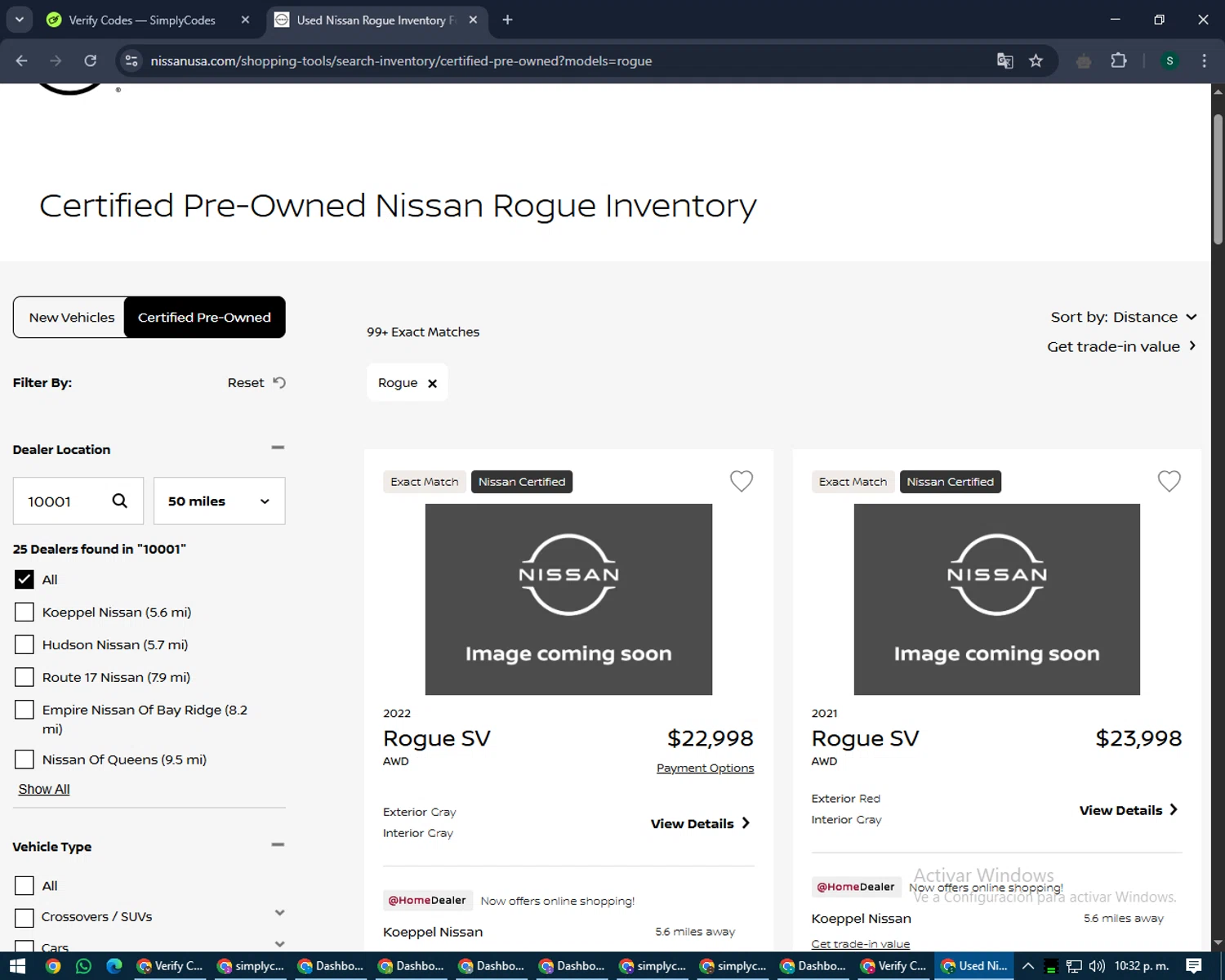Click the browser address bar URL

(x=401, y=60)
